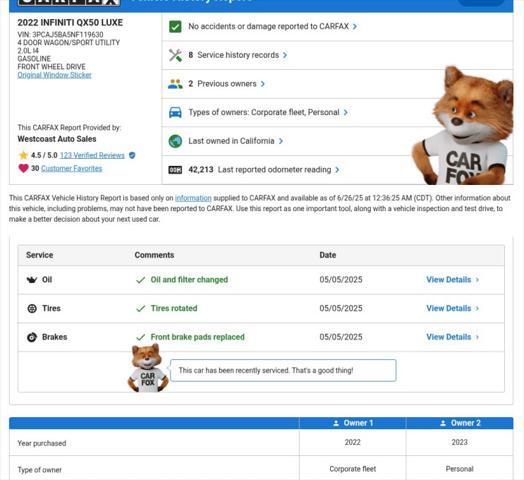Click the Comments column header

(x=154, y=255)
